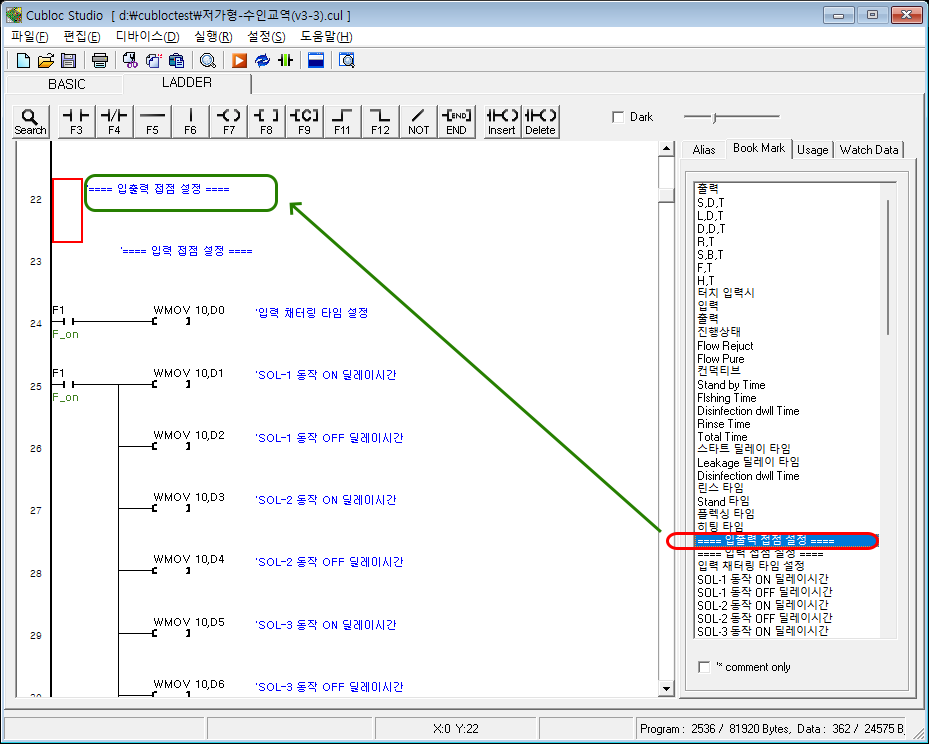Select 'Flow Rejuct' bookmark in the list

click(x=725, y=346)
